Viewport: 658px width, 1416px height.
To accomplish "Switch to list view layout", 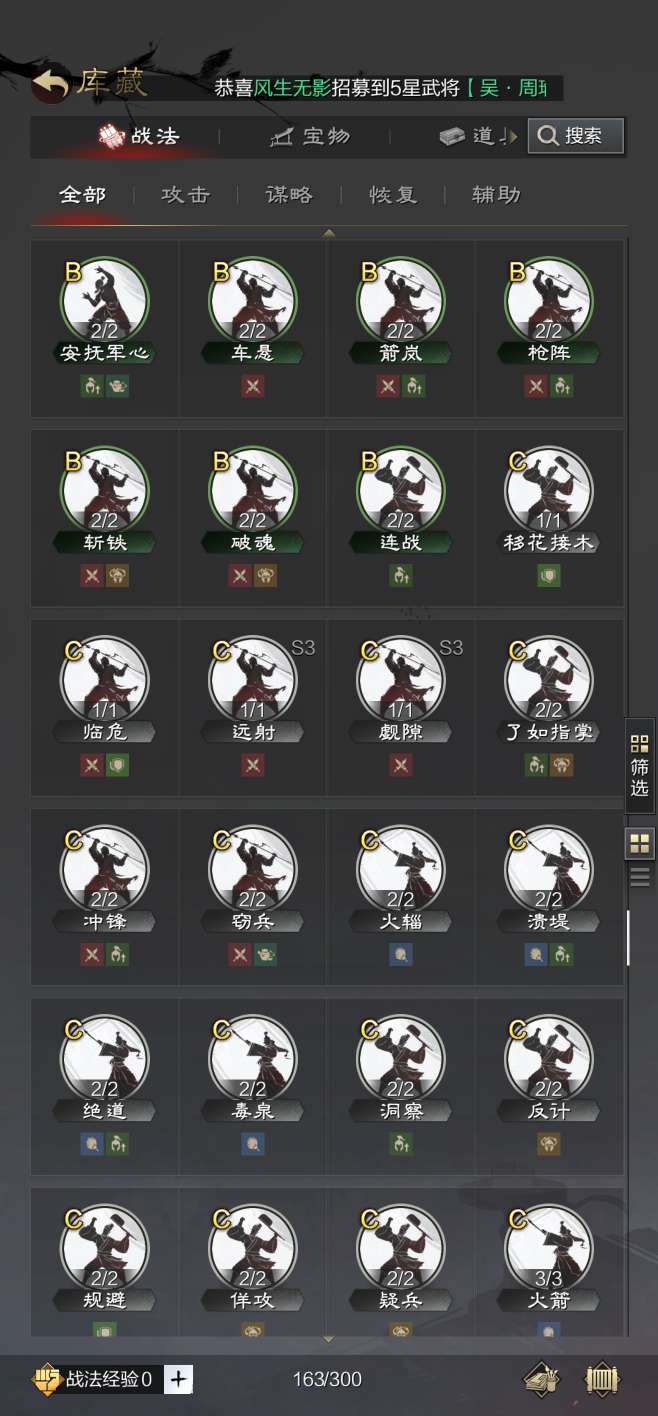I will click(639, 877).
